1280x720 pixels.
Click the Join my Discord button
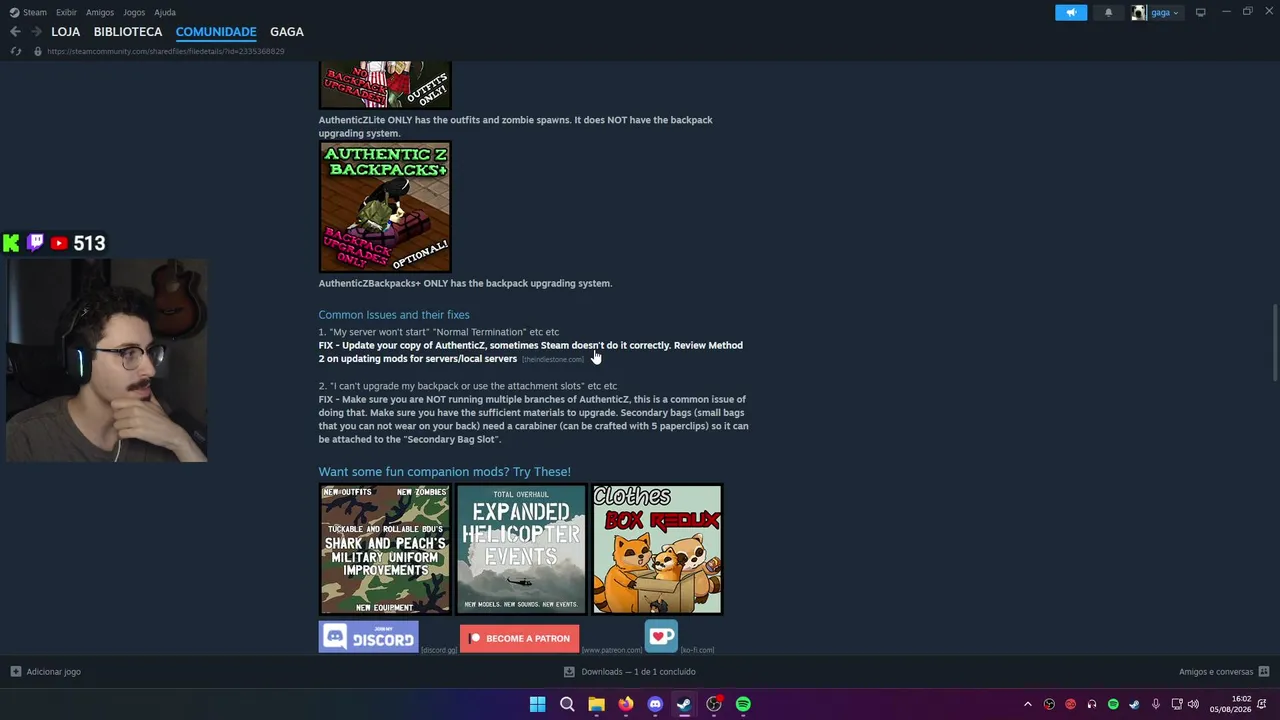coord(369,637)
